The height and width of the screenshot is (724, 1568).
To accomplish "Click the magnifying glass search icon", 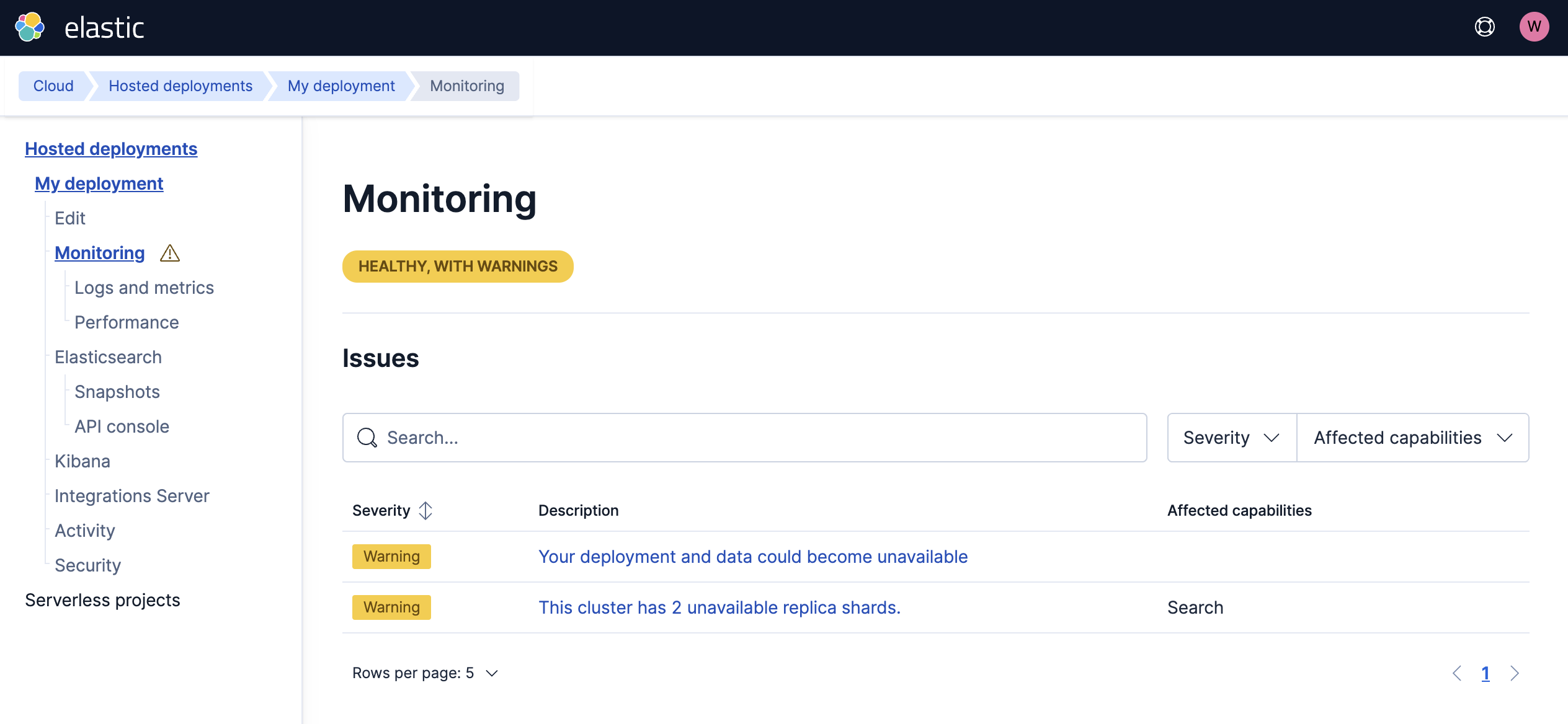I will coord(367,438).
